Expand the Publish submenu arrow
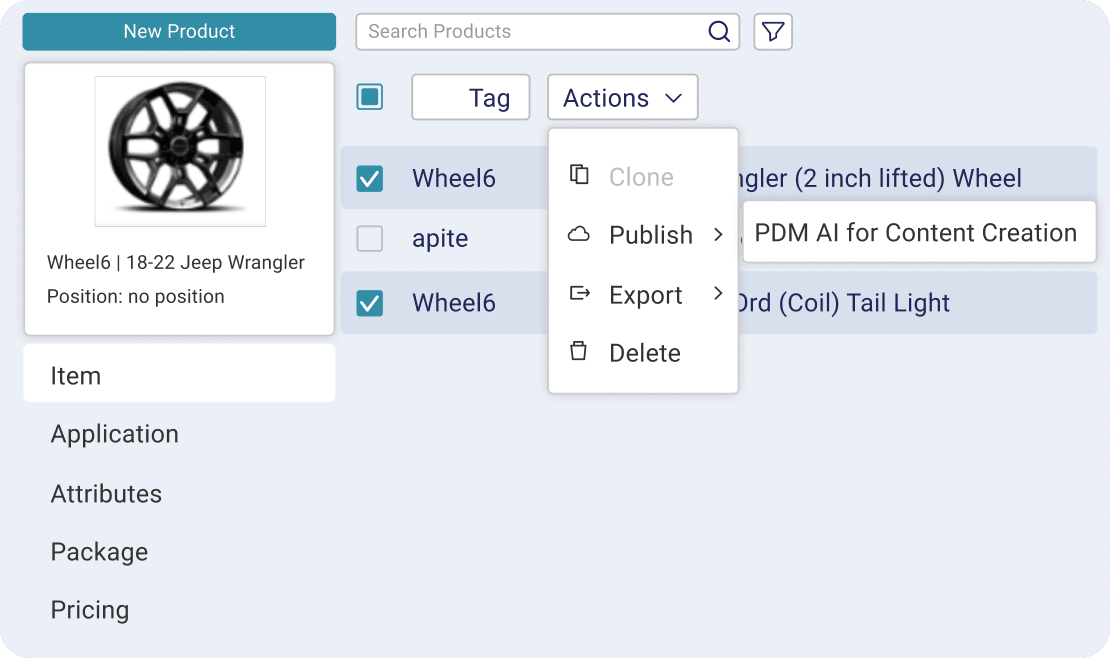Image resolution: width=1110 pixels, height=658 pixels. (718, 235)
